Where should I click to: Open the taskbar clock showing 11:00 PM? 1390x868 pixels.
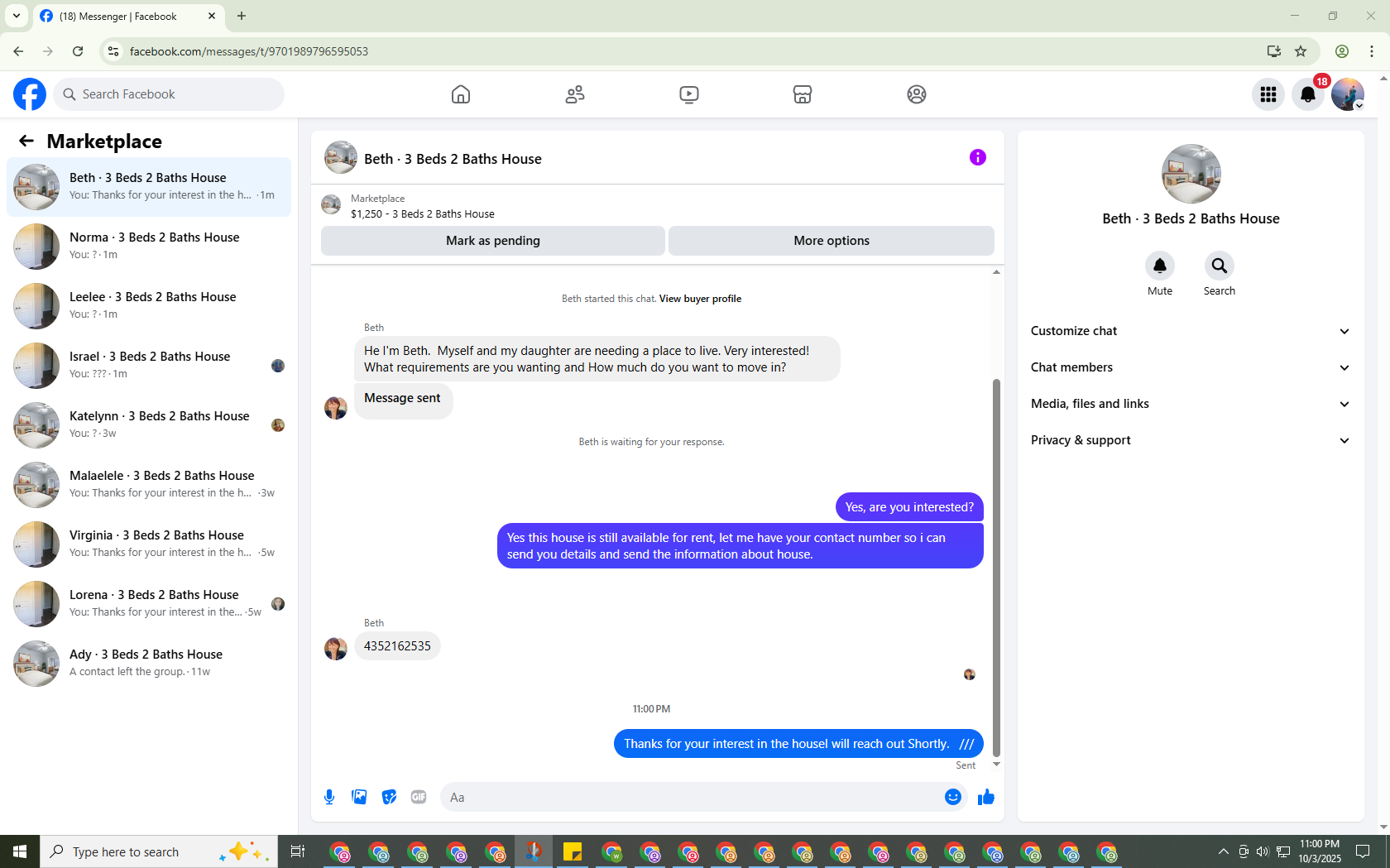[1320, 851]
